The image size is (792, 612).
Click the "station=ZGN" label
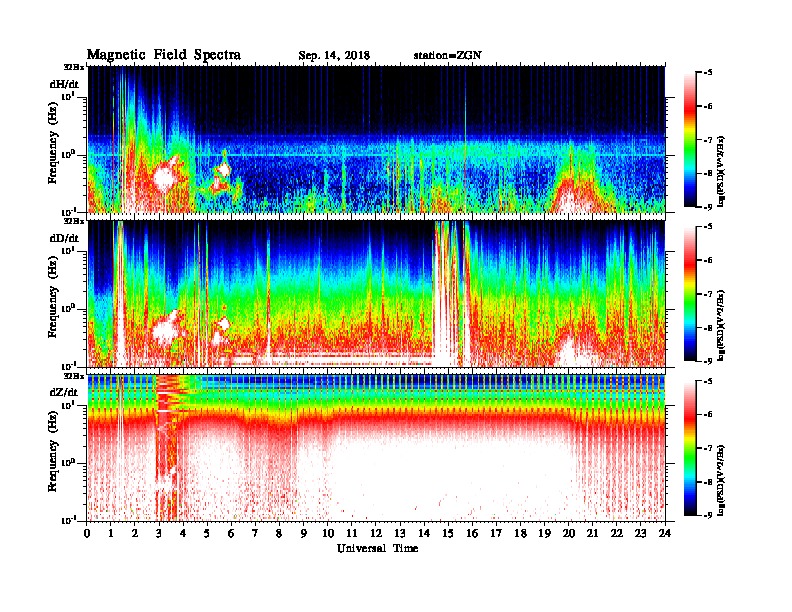coord(448,56)
